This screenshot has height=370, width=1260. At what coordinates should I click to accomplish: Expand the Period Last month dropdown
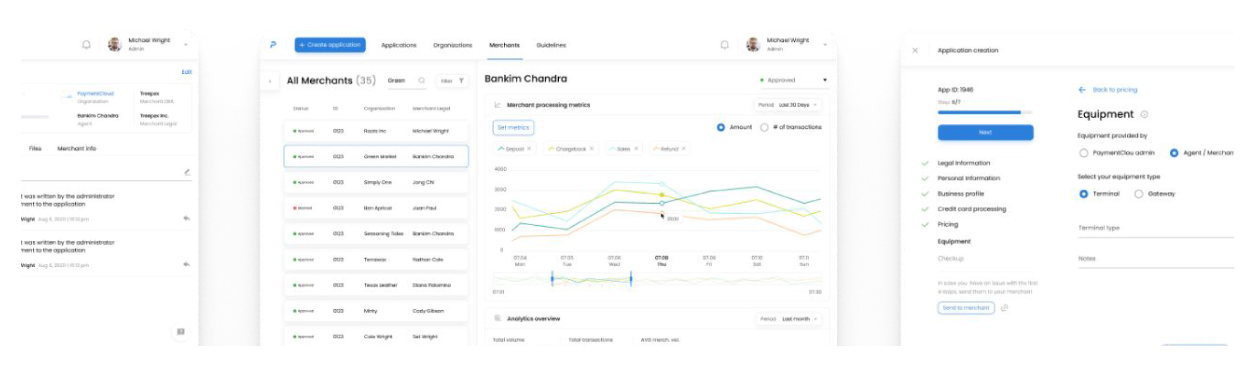pos(788,319)
